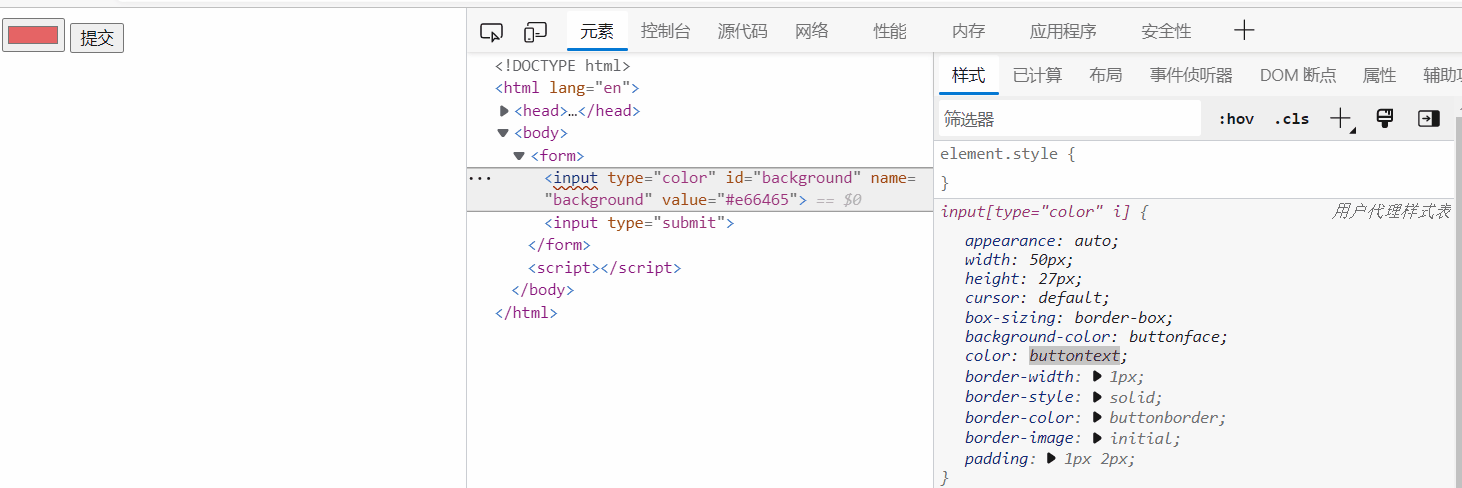Image resolution: width=1462 pixels, height=488 pixels.
Task: Select the script element node
Action: pyautogui.click(x=604, y=268)
